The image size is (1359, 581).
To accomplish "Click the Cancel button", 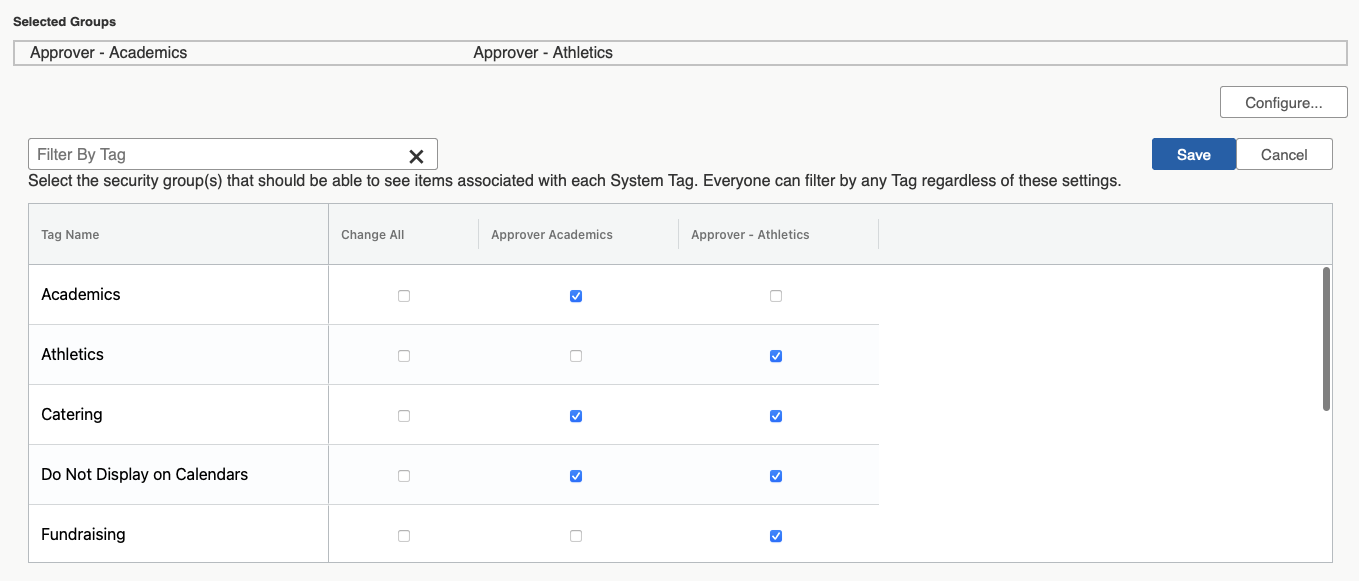I will (1284, 154).
